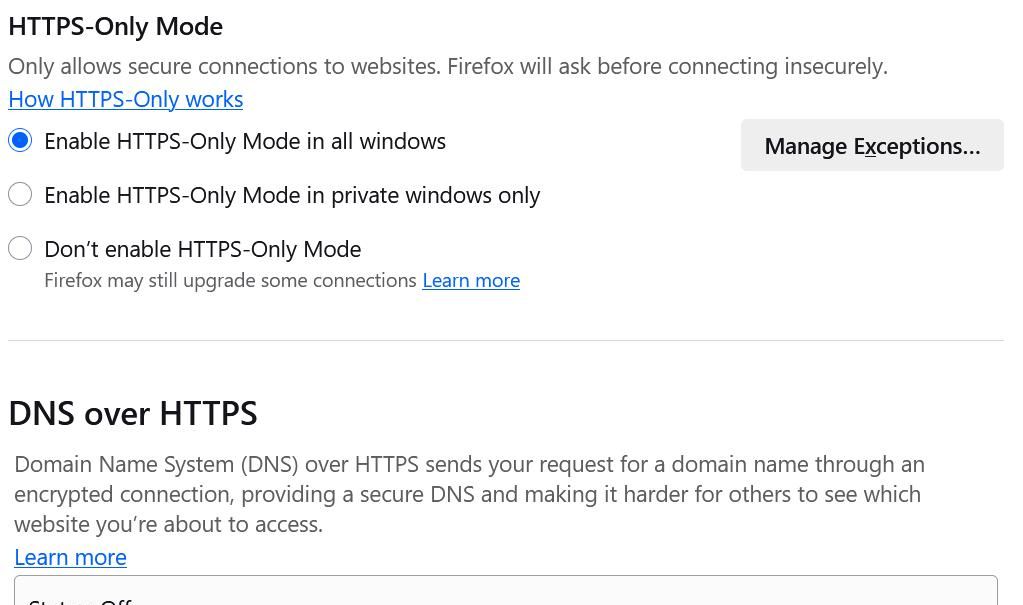
Task: Open the Manage Exceptions dialog
Action: coord(871,146)
